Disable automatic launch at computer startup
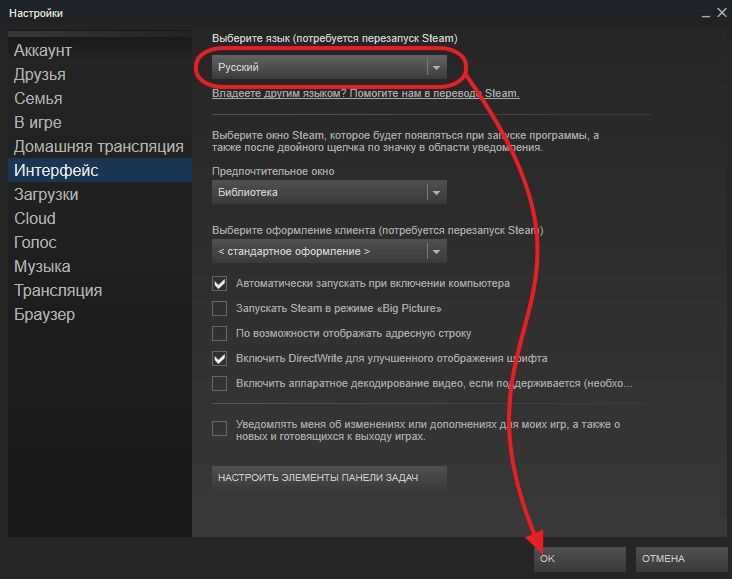Screen dimensions: 732x579 219,283
